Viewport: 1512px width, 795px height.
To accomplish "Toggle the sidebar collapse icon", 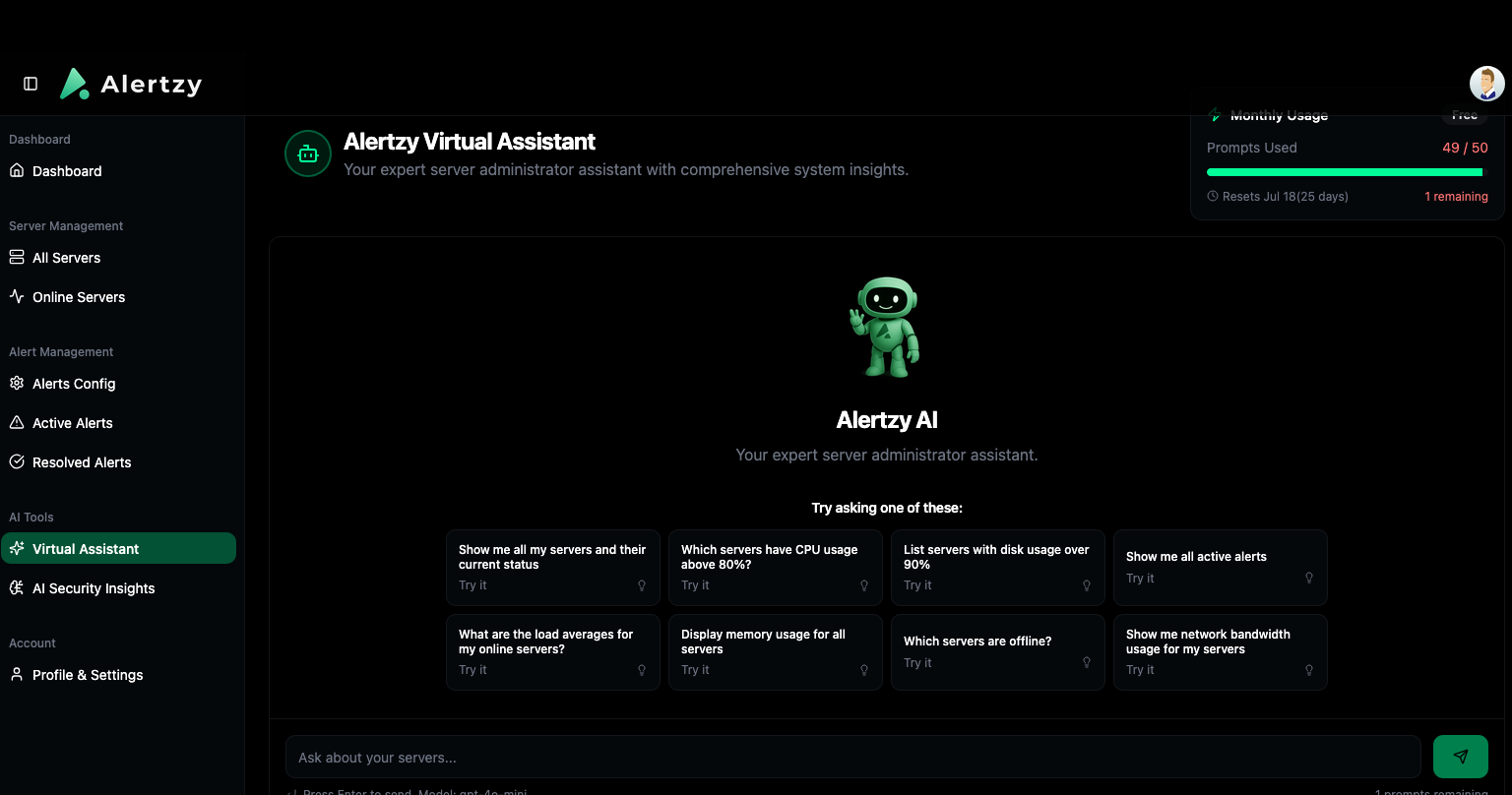I will click(31, 84).
